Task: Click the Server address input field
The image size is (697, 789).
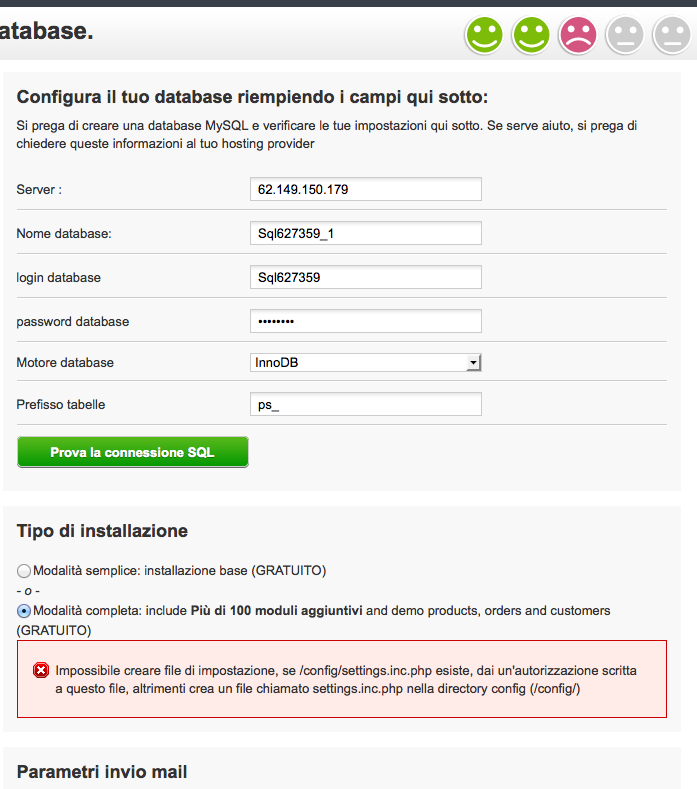Action: click(x=365, y=189)
